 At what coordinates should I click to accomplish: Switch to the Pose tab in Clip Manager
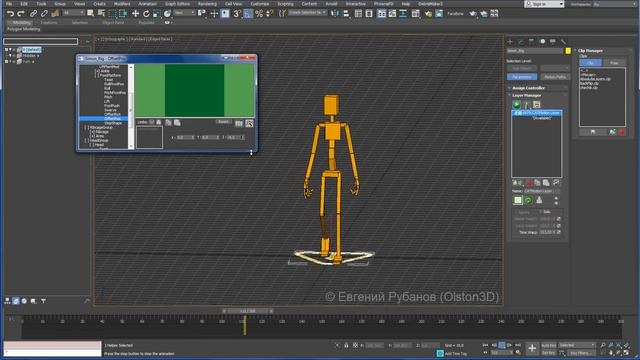point(614,63)
